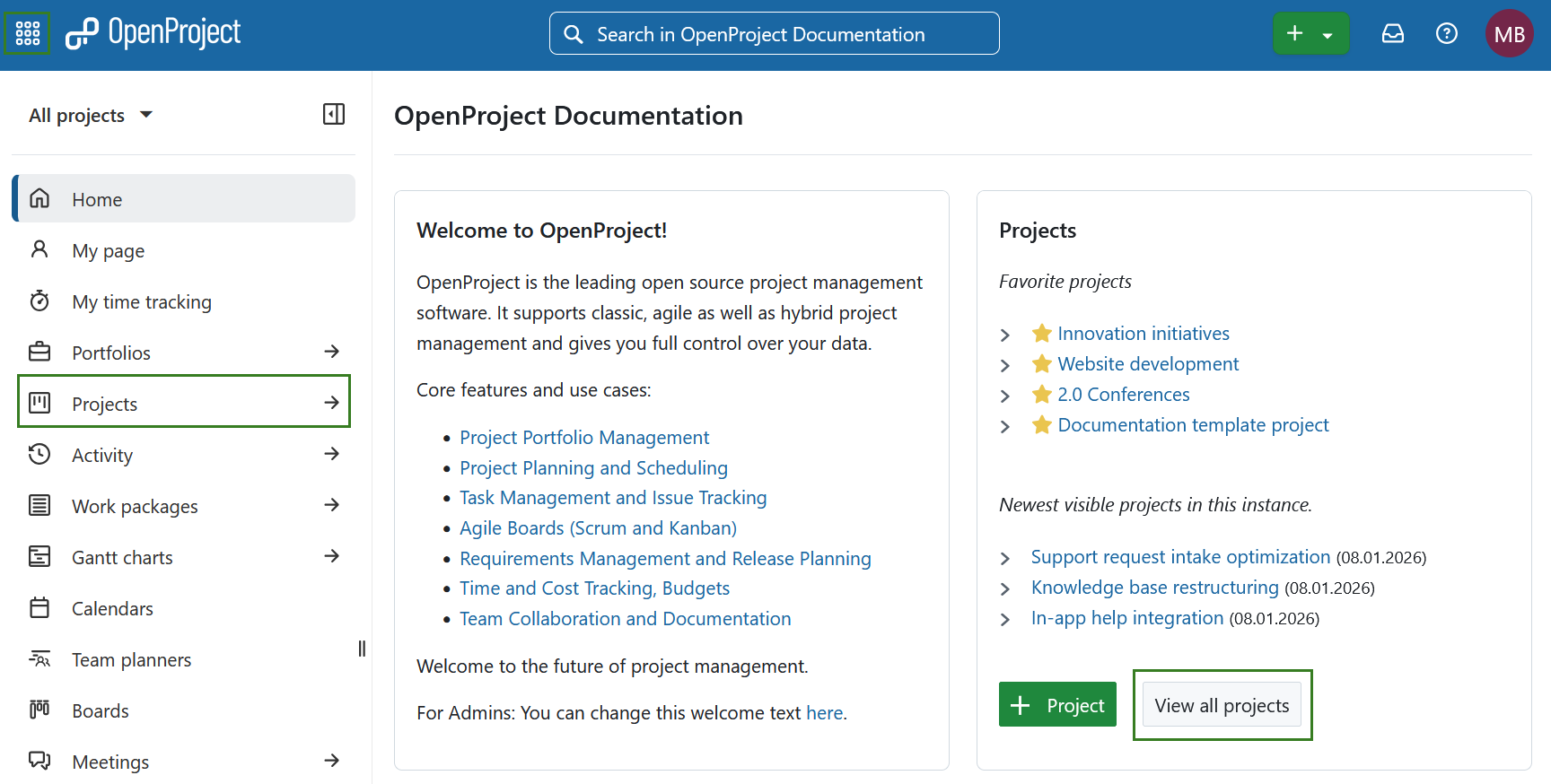Open Portfolios submenu arrow

(x=331, y=352)
